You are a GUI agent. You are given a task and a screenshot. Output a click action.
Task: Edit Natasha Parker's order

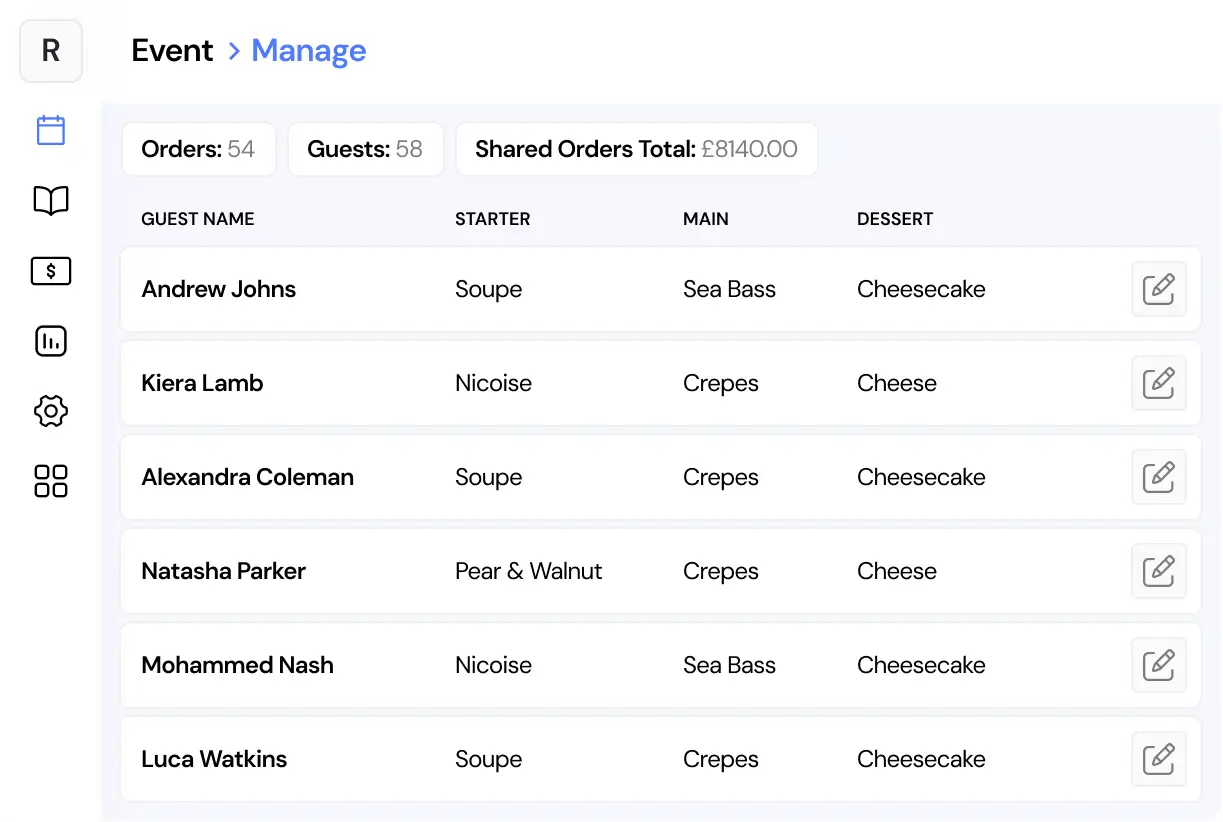tap(1158, 571)
